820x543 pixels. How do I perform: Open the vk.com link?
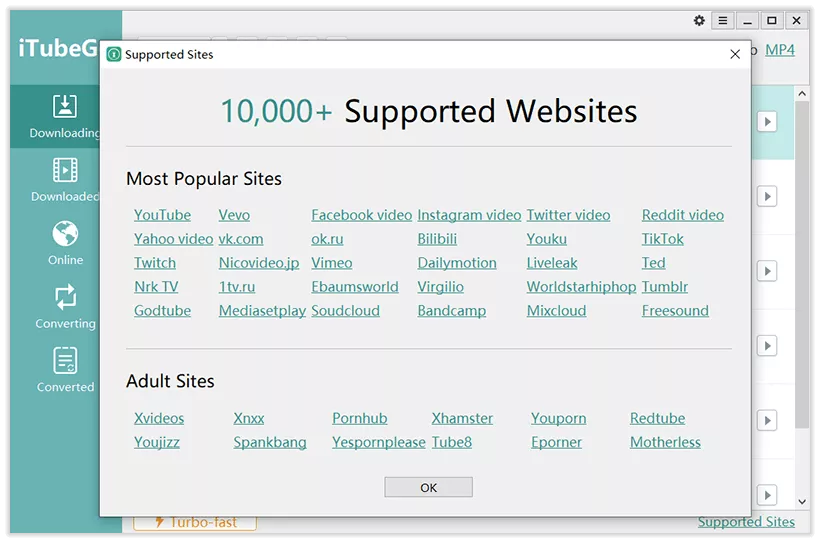241,239
